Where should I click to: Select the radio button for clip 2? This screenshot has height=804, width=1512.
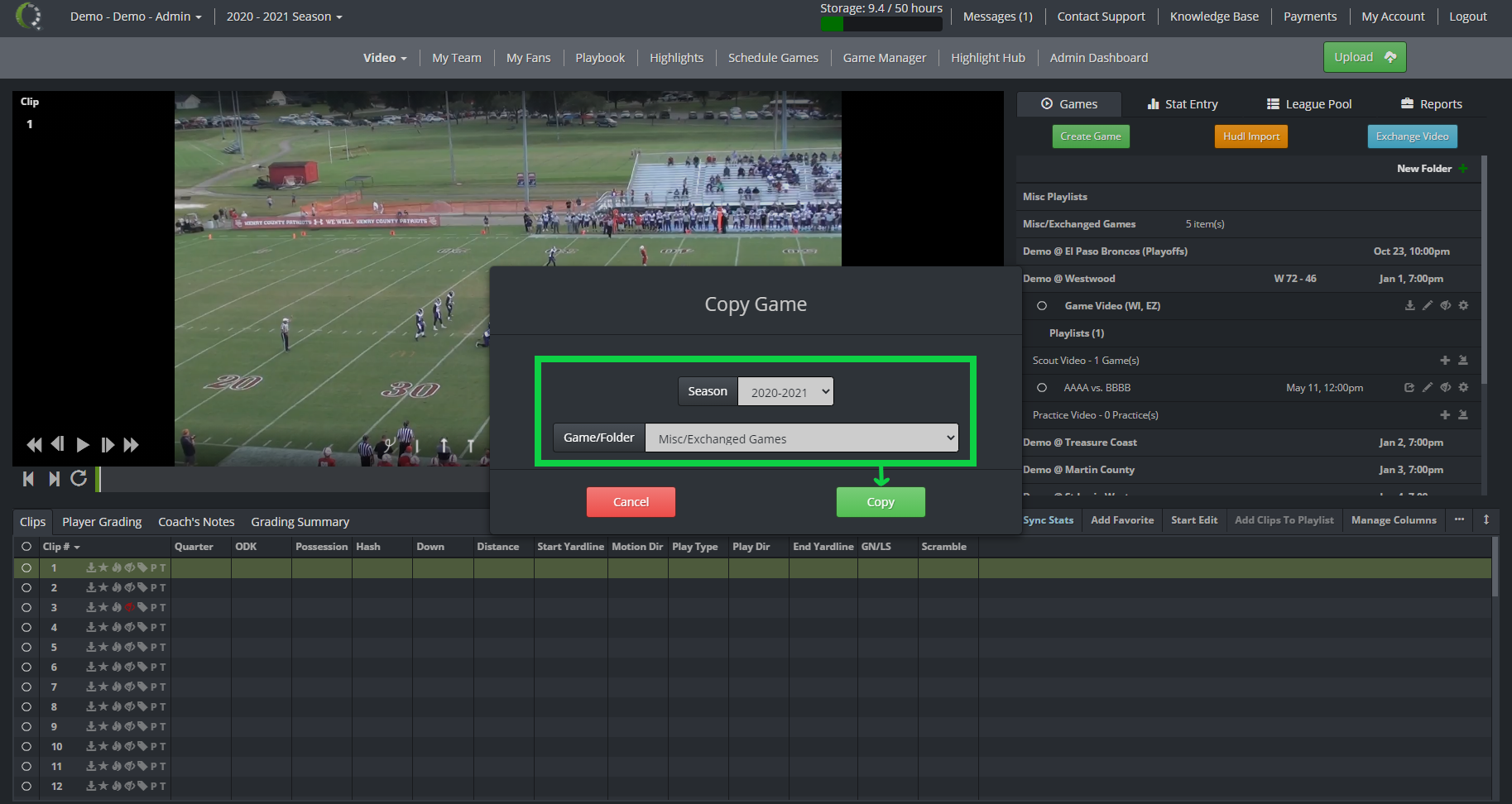click(26, 587)
